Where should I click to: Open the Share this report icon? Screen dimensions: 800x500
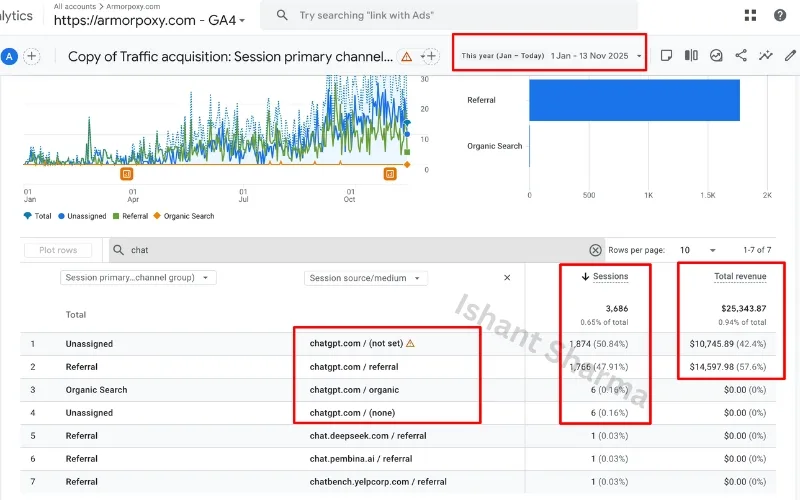click(741, 56)
